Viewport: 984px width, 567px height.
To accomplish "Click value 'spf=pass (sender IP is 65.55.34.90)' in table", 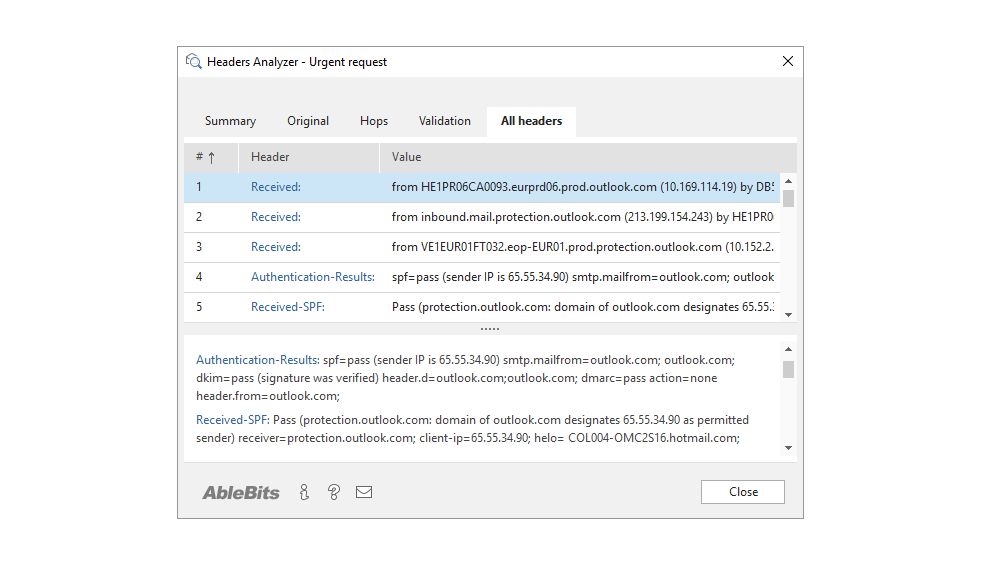I will pos(583,277).
